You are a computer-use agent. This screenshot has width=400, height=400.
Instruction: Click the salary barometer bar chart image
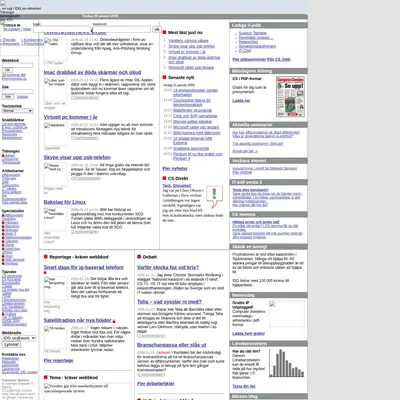click(287, 363)
